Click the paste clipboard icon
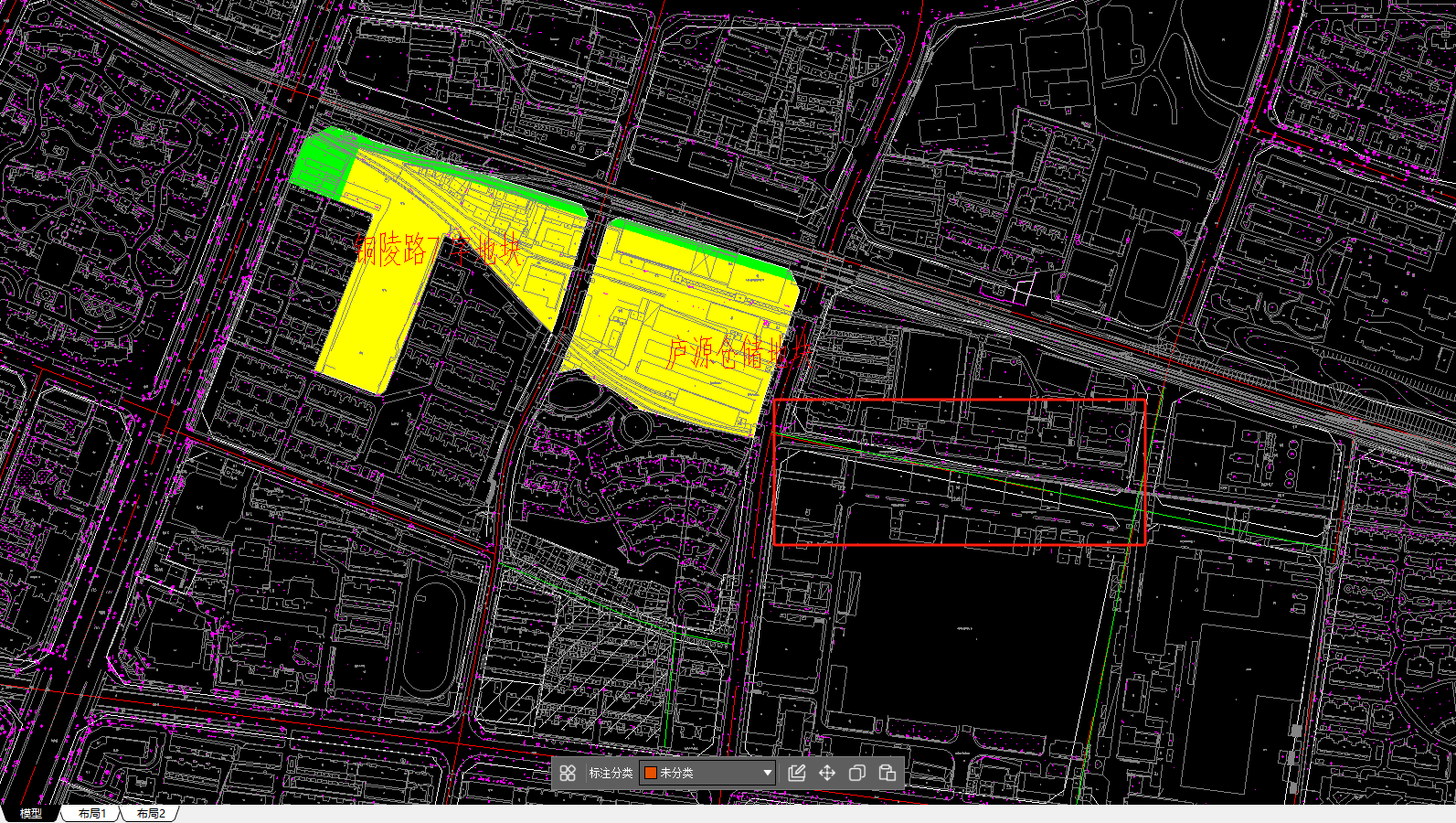This screenshot has width=1456, height=823. 887,773
